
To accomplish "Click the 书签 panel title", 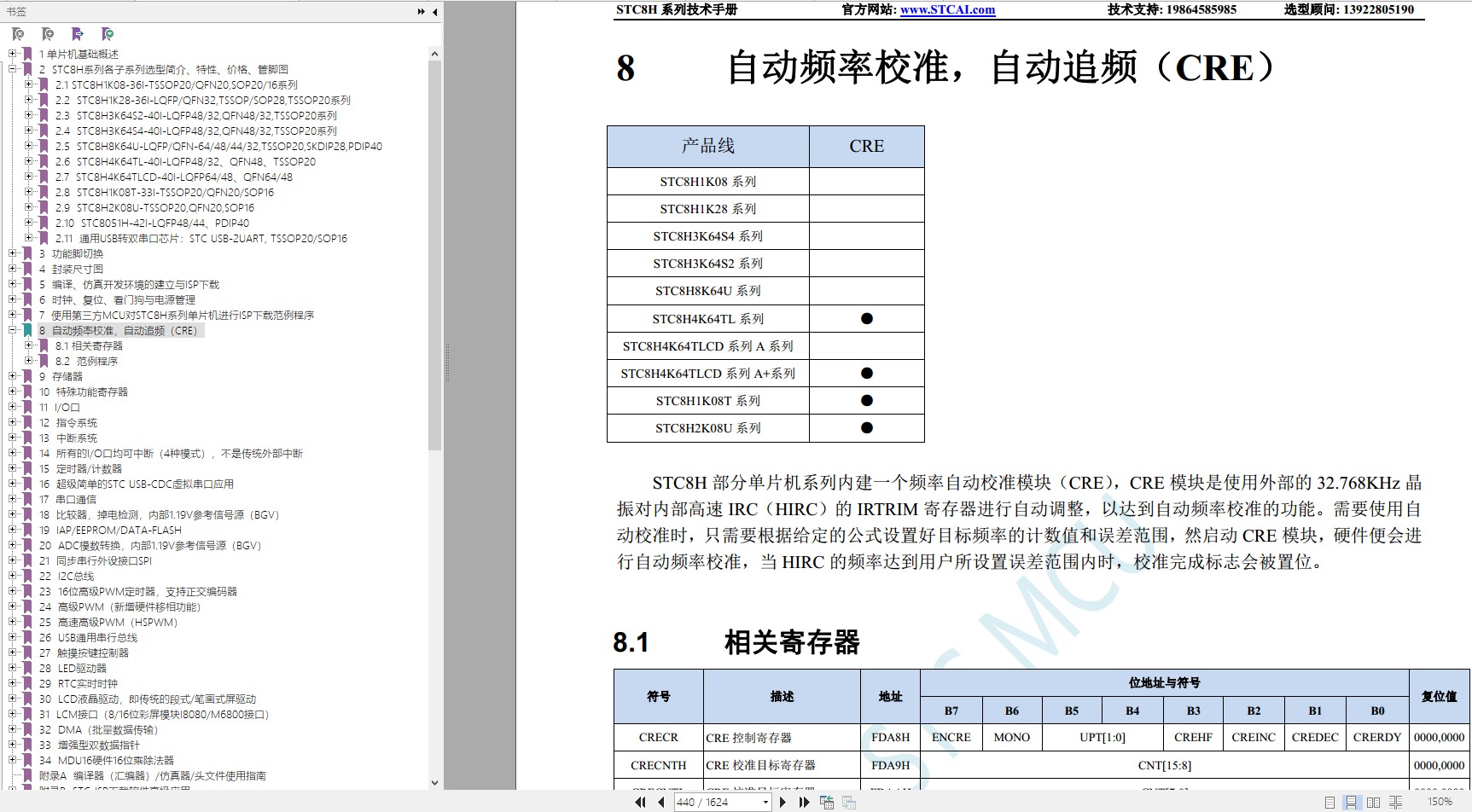I will pyautogui.click(x=16, y=11).
